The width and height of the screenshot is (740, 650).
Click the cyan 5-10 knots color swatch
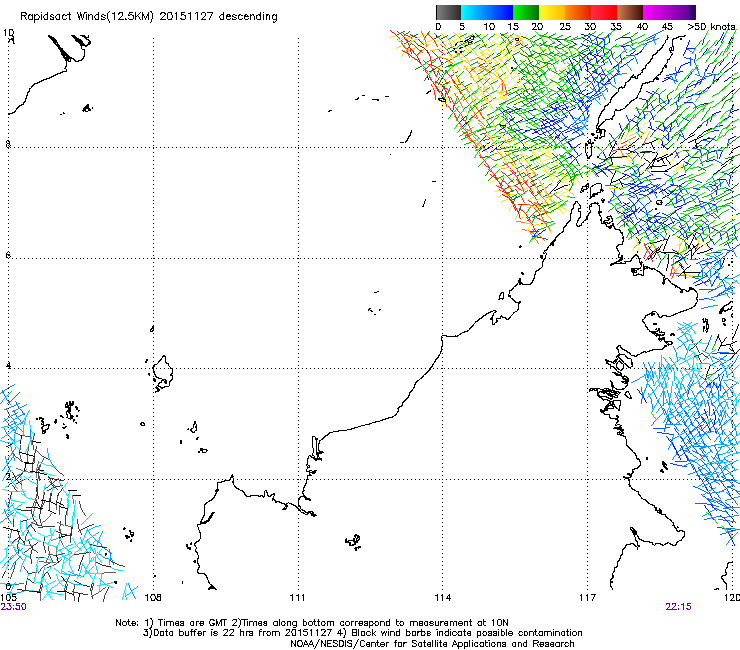coord(474,12)
